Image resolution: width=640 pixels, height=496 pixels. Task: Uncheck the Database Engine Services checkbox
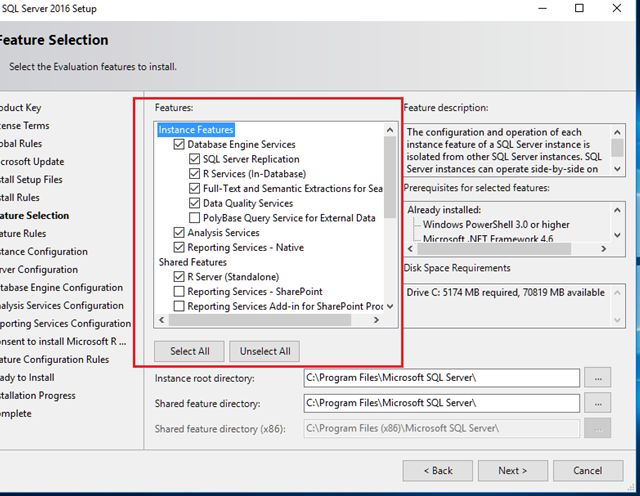coord(179,144)
